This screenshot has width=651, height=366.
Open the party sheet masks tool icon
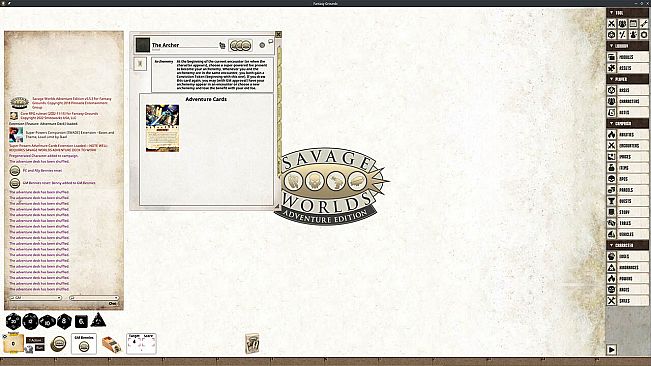click(622, 24)
